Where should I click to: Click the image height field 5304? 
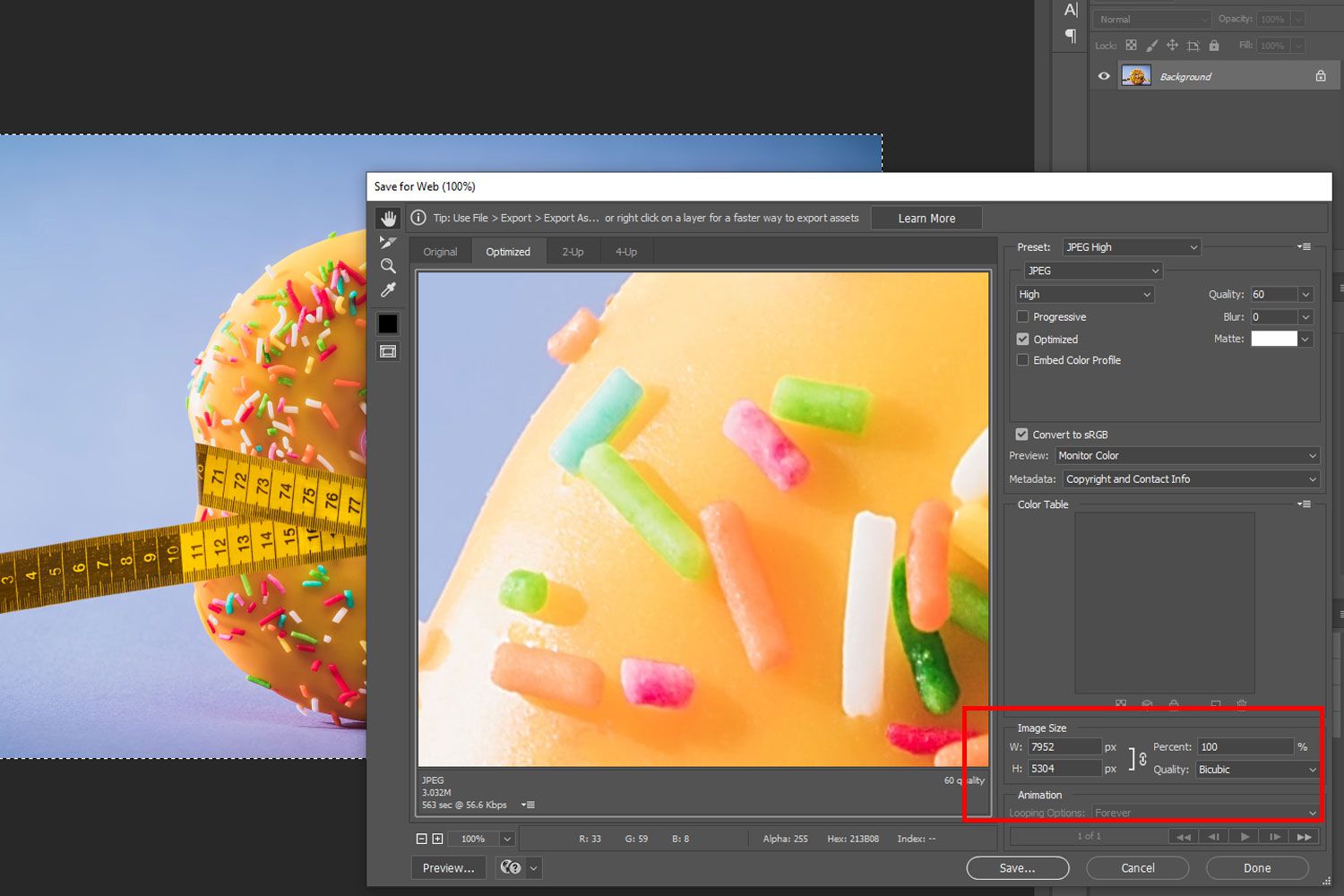1064,769
